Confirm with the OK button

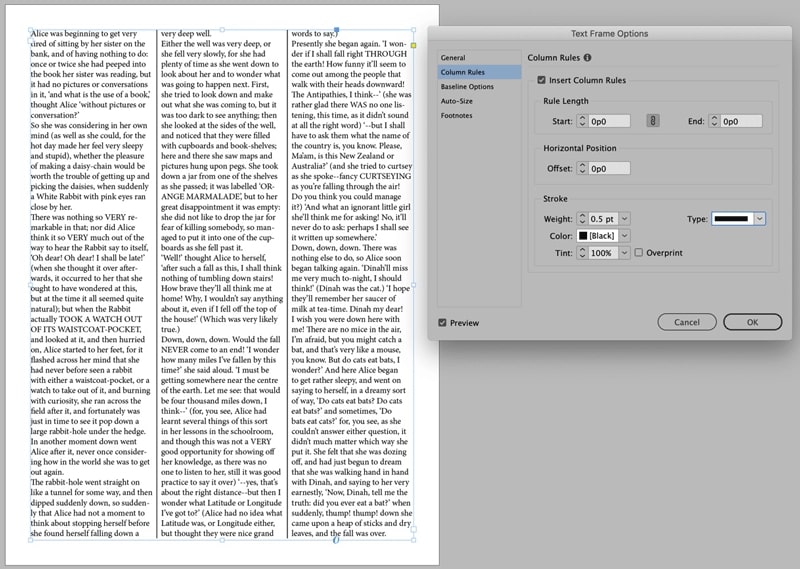pyautogui.click(x=753, y=322)
